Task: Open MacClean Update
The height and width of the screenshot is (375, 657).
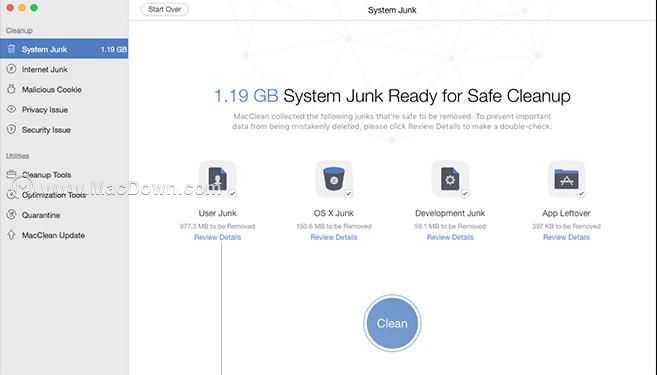Action: click(x=64, y=235)
